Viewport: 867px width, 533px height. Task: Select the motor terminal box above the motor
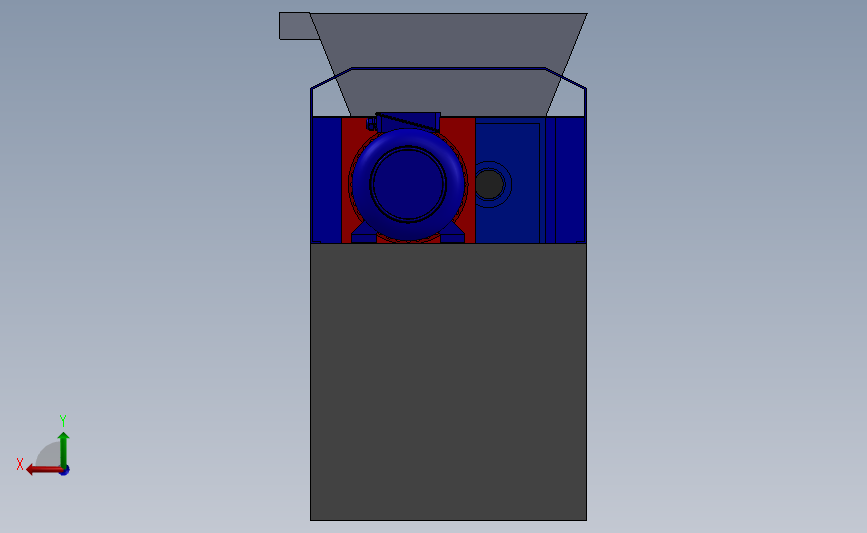(x=408, y=121)
